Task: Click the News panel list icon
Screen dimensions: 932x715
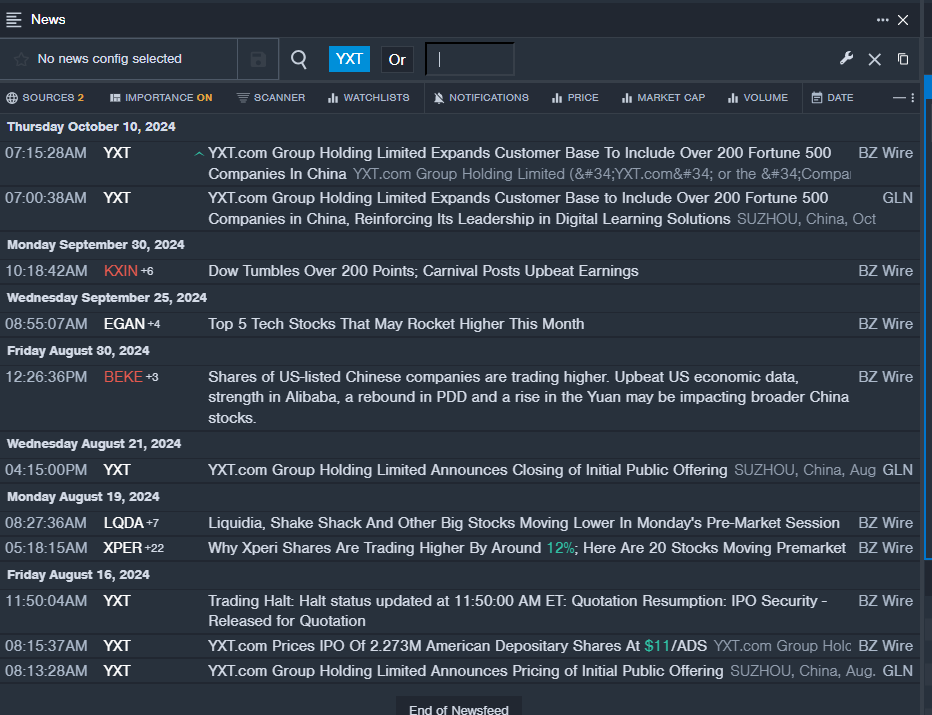Action: click(x=14, y=19)
